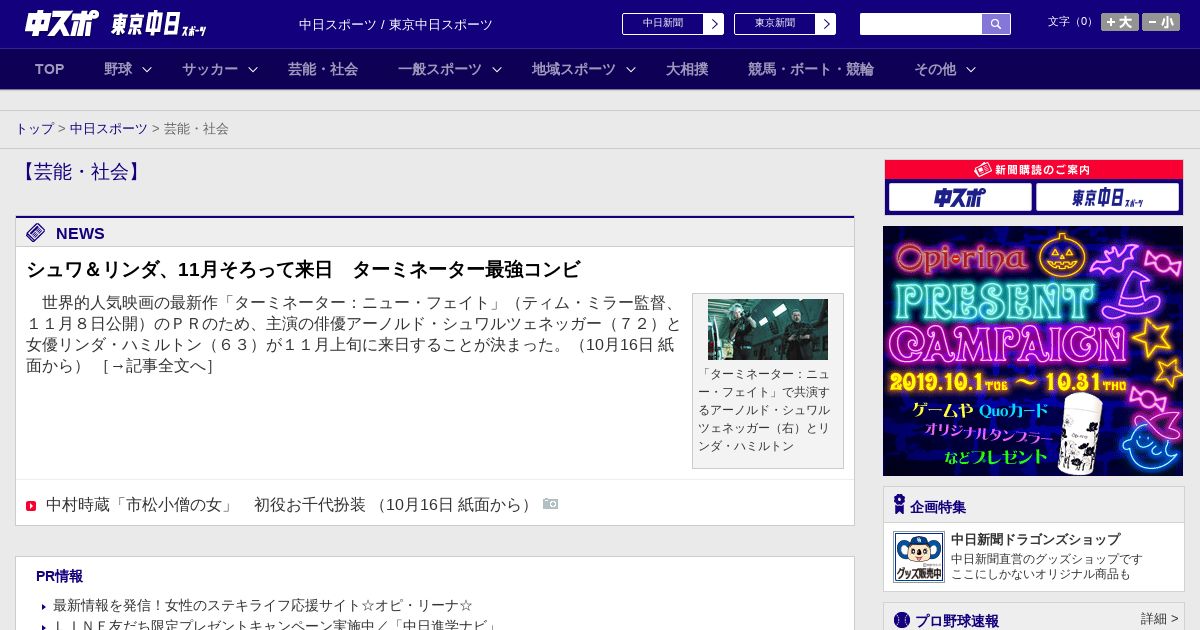This screenshot has height=630, width=1200.
Task: Click the ［→記事全文へ］ link
Action: [x=158, y=366]
